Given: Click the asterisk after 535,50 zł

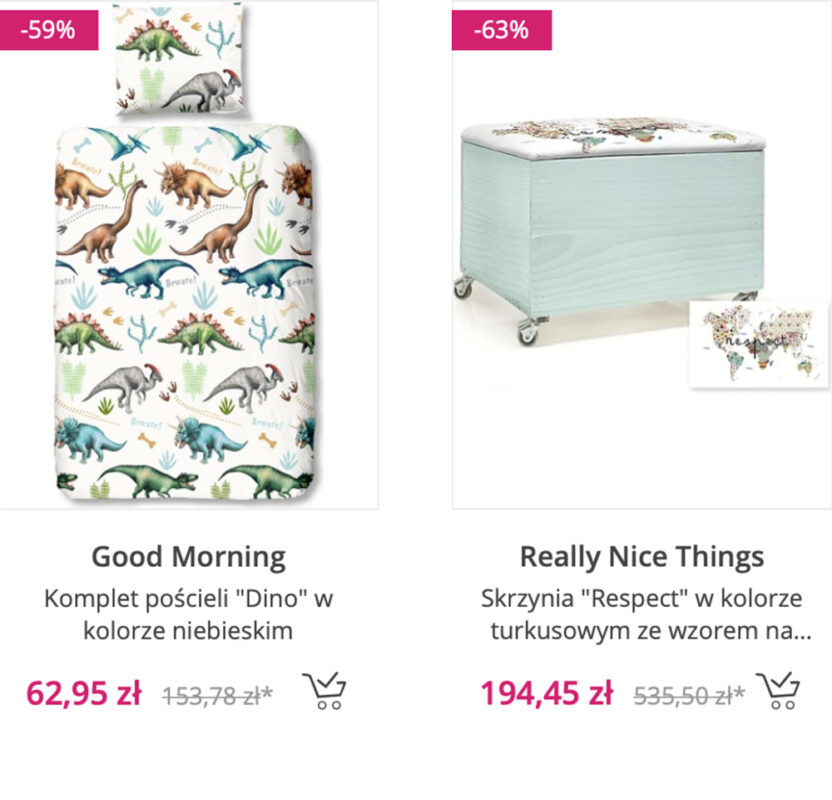Looking at the screenshot, I should 740,690.
